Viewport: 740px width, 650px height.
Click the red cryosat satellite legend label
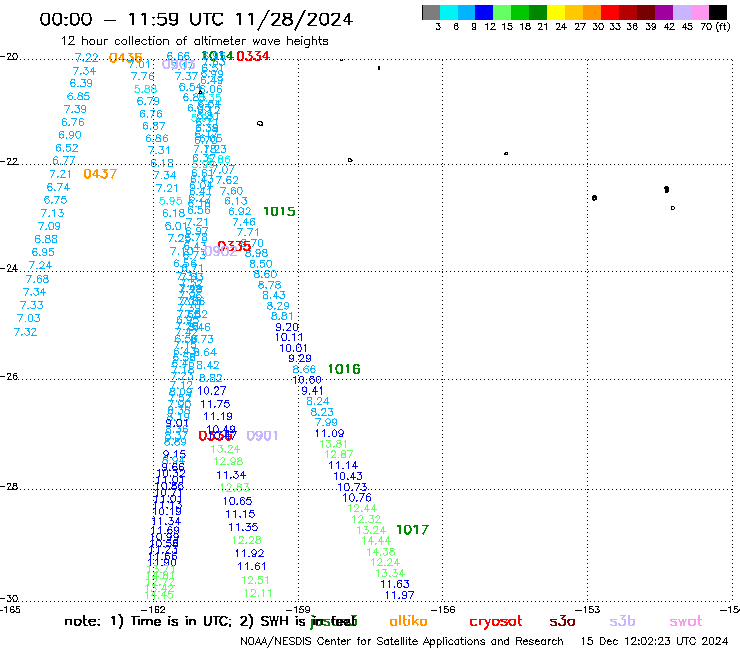[x=496, y=622]
